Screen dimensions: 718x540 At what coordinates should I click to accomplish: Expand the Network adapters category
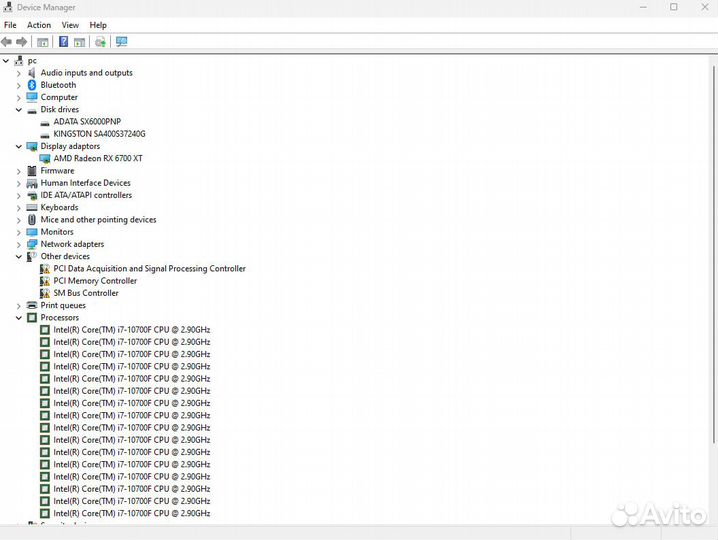19,245
